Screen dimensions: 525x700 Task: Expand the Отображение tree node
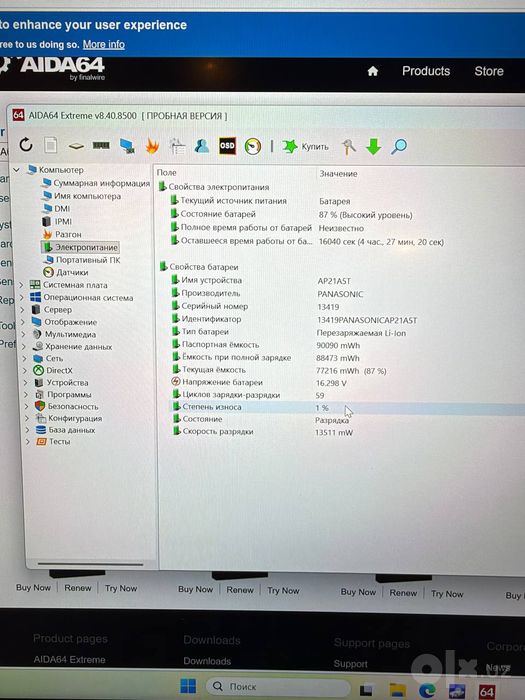tap(22, 322)
